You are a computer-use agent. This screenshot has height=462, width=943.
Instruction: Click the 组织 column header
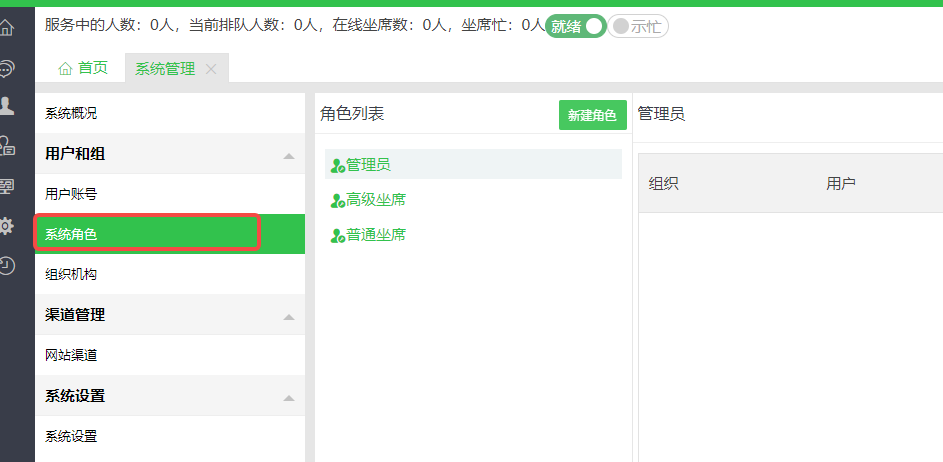point(664,183)
